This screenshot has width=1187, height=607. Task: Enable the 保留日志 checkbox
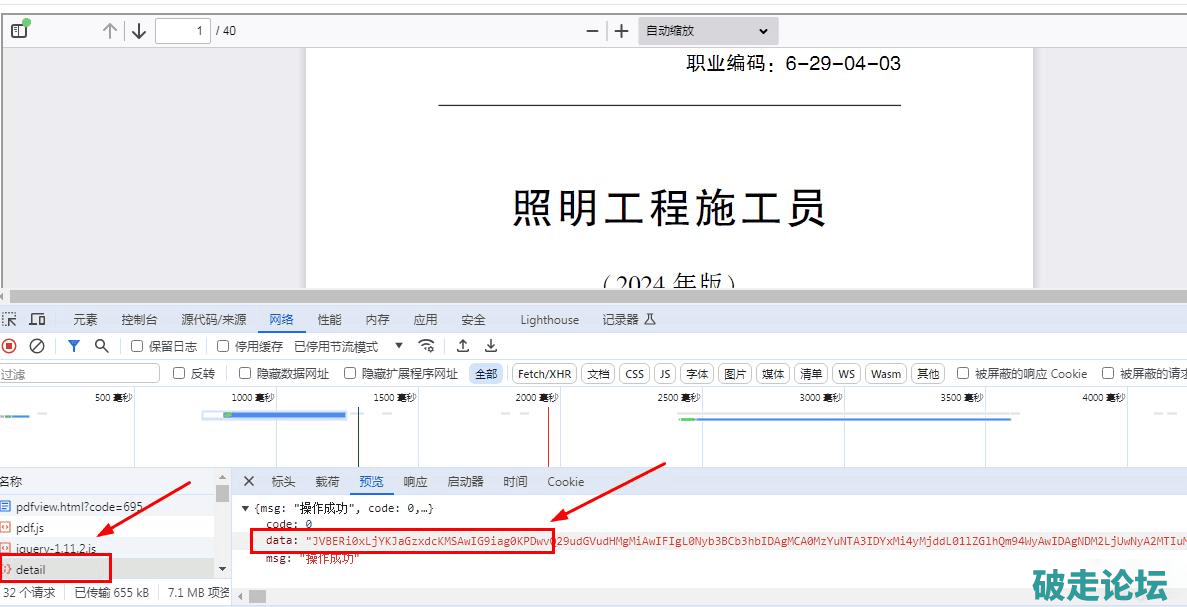coord(138,346)
